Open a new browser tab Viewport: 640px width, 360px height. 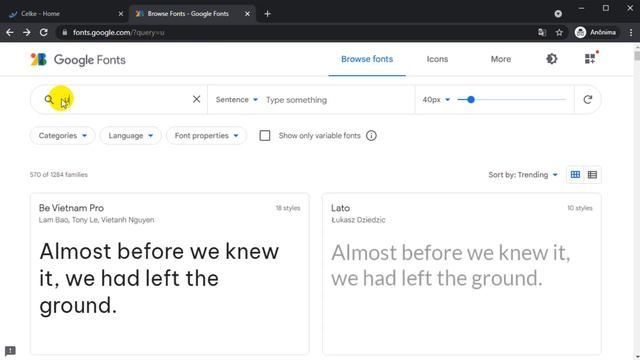click(x=267, y=14)
